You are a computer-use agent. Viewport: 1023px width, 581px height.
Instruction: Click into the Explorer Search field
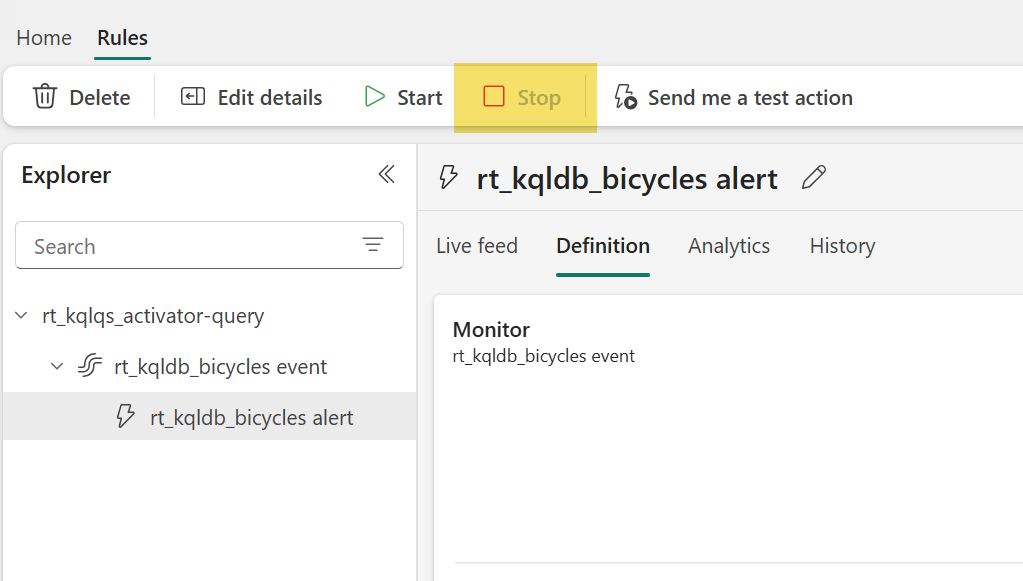[190, 246]
